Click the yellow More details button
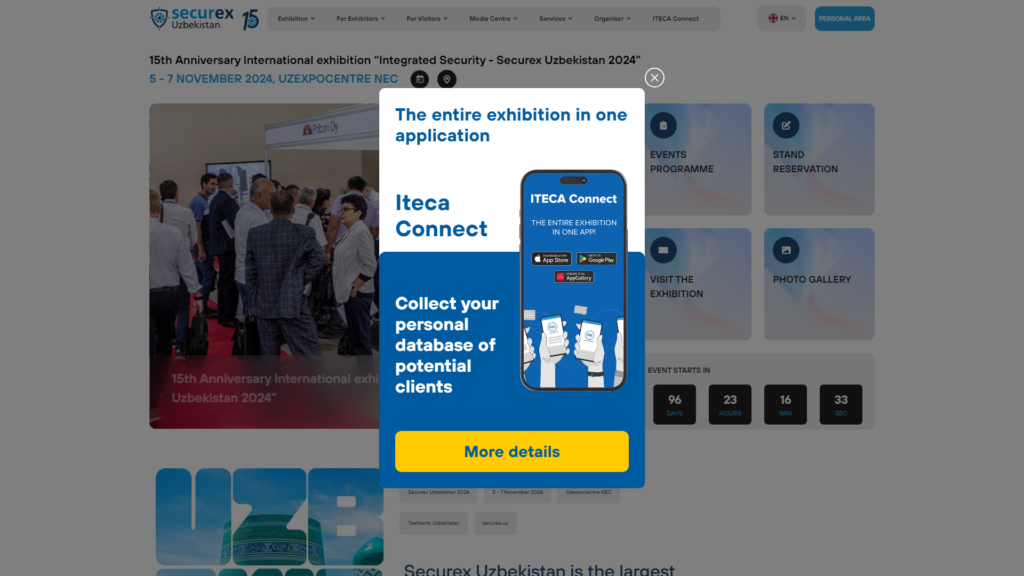 pos(512,451)
